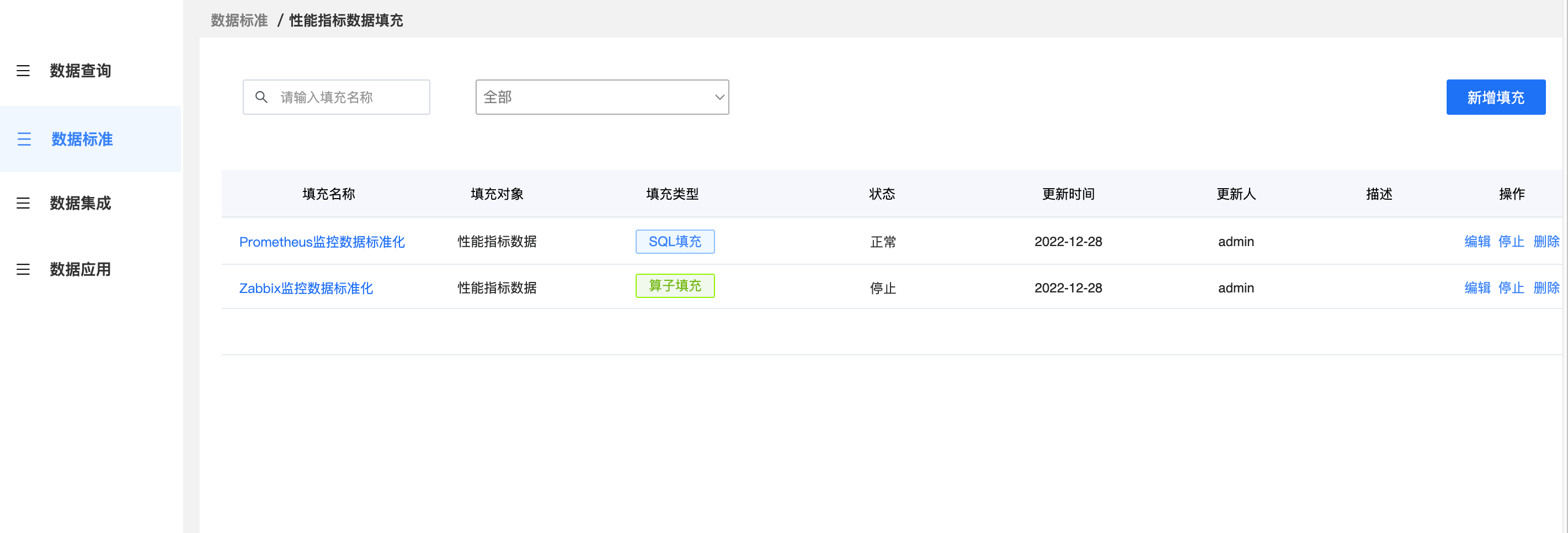Stop the Prometheus row via 停止

(x=1511, y=242)
